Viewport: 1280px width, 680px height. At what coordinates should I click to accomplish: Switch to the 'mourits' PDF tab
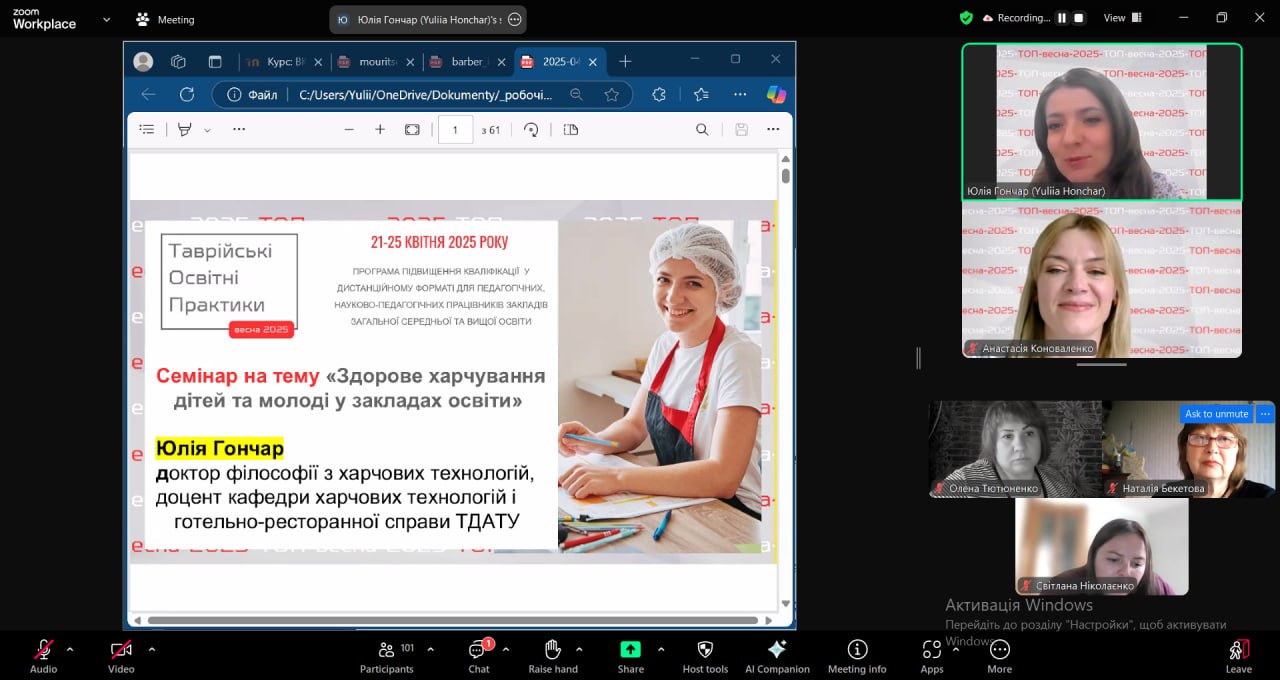pos(378,61)
